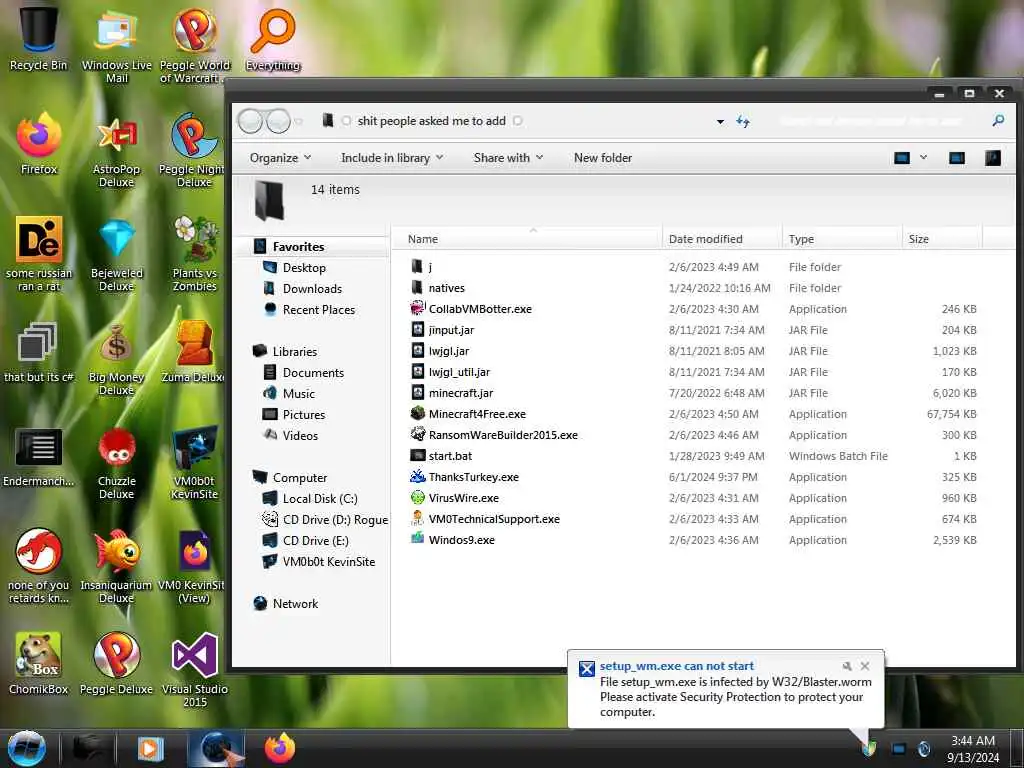Click the Explorer back navigation button

click(250, 121)
